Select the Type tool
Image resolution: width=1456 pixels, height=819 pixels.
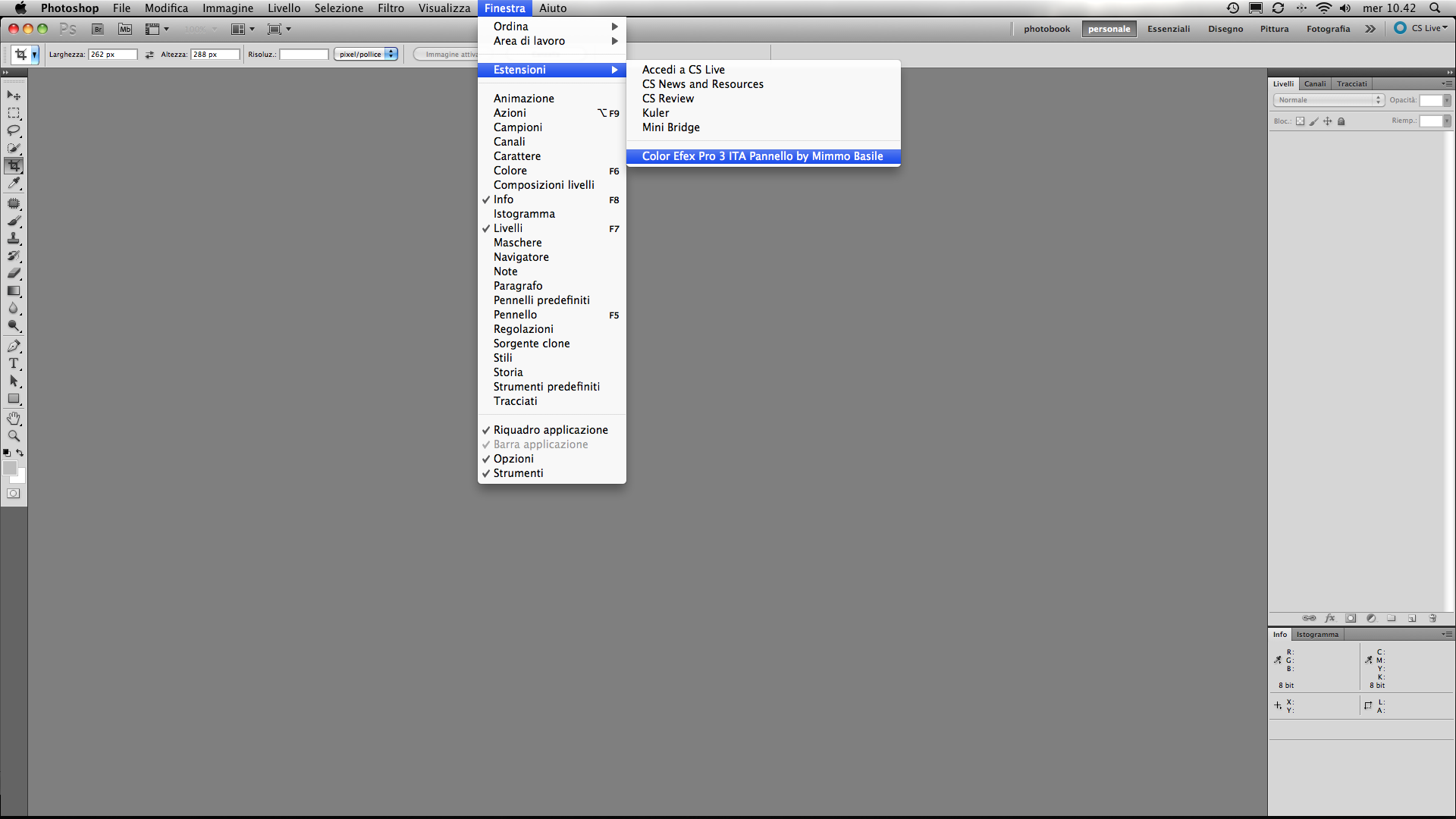(x=14, y=364)
